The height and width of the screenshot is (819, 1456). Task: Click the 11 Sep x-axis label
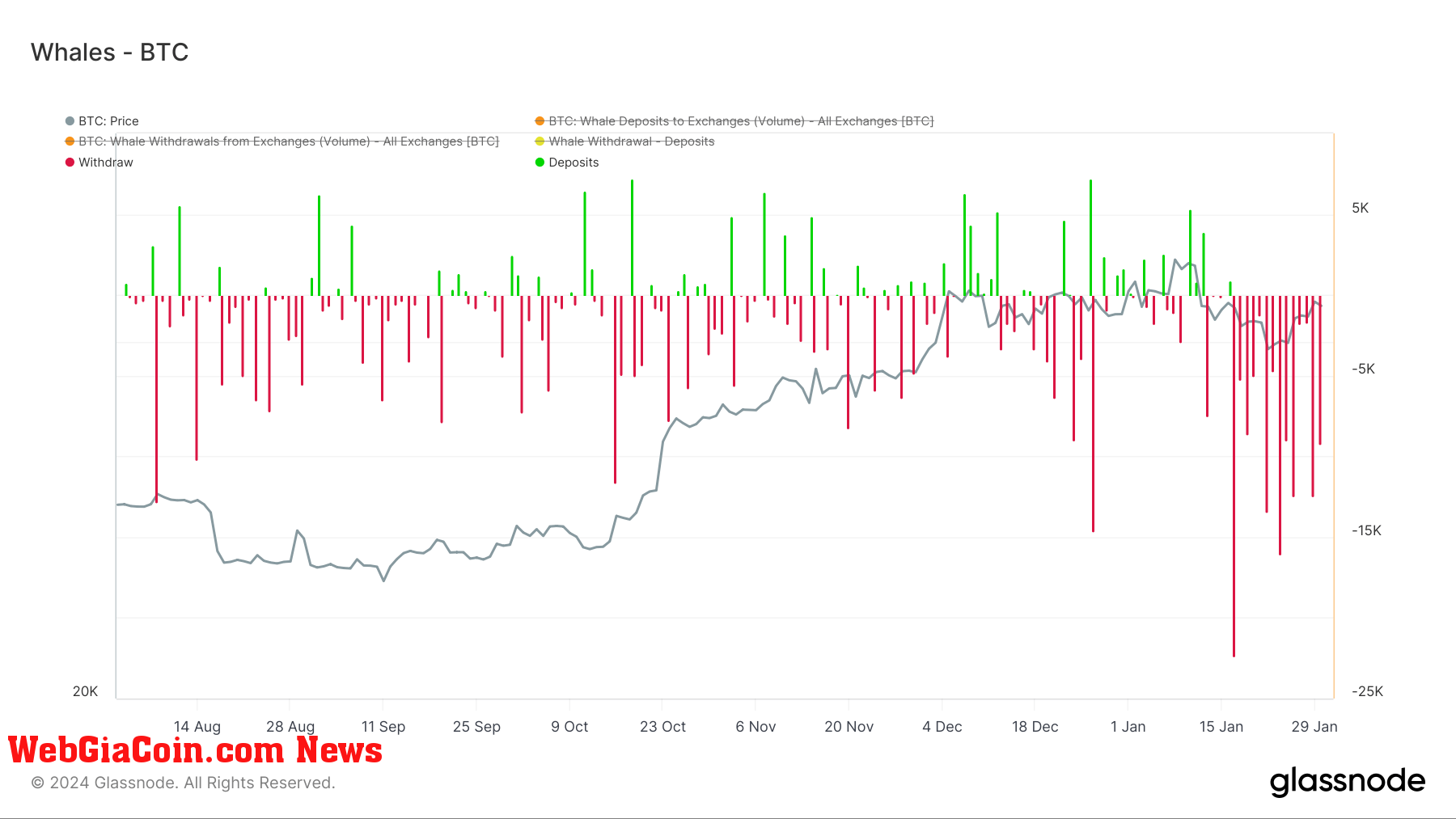383,727
